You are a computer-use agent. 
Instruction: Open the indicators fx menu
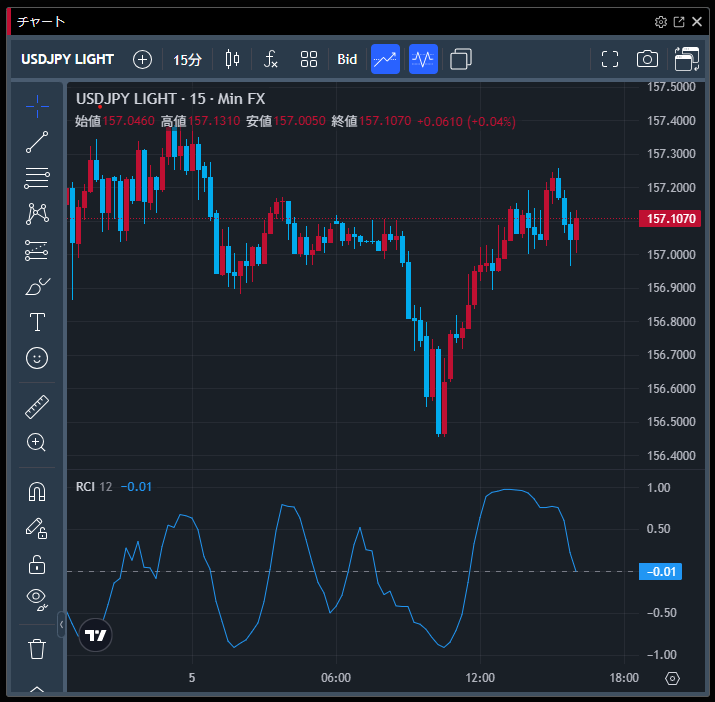tap(271, 59)
